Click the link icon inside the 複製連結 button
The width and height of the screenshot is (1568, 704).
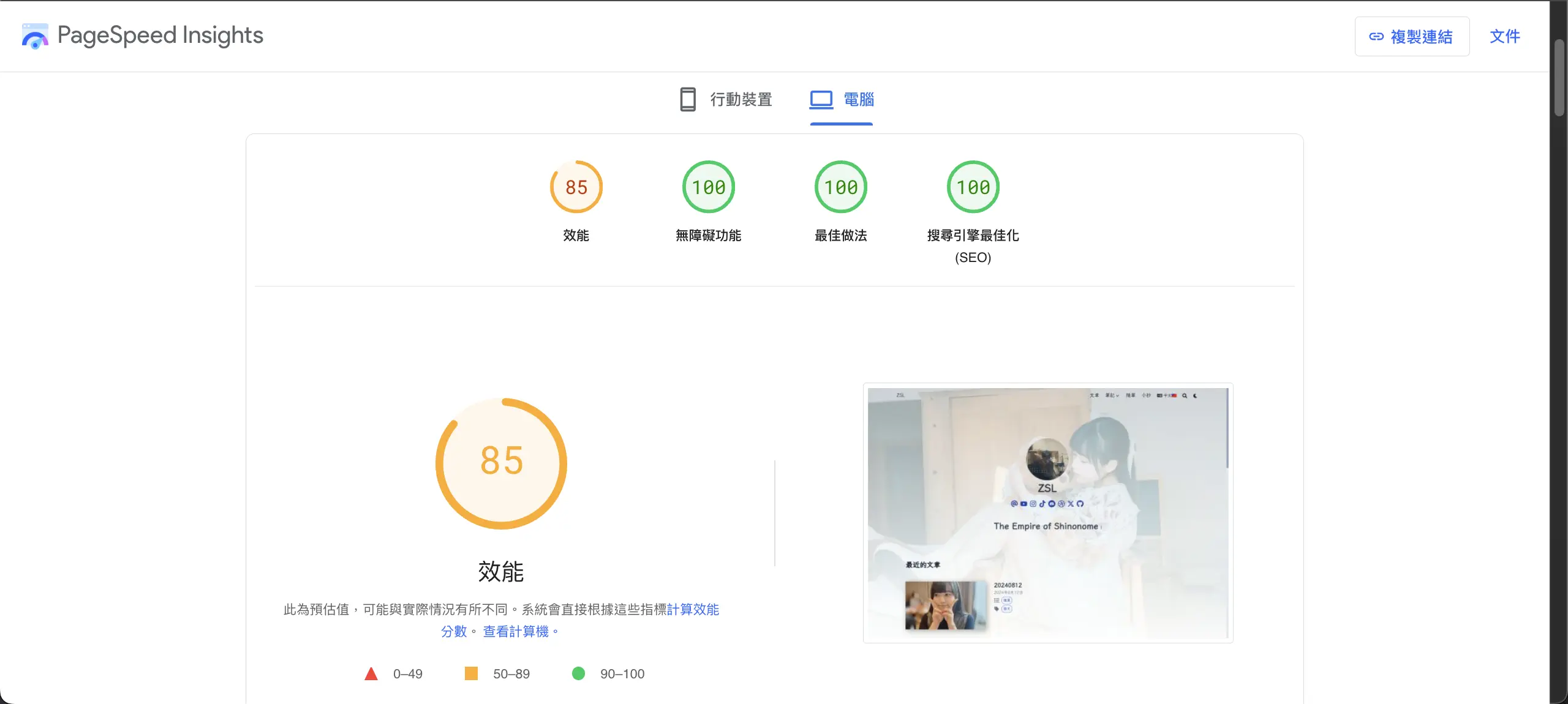(x=1376, y=37)
